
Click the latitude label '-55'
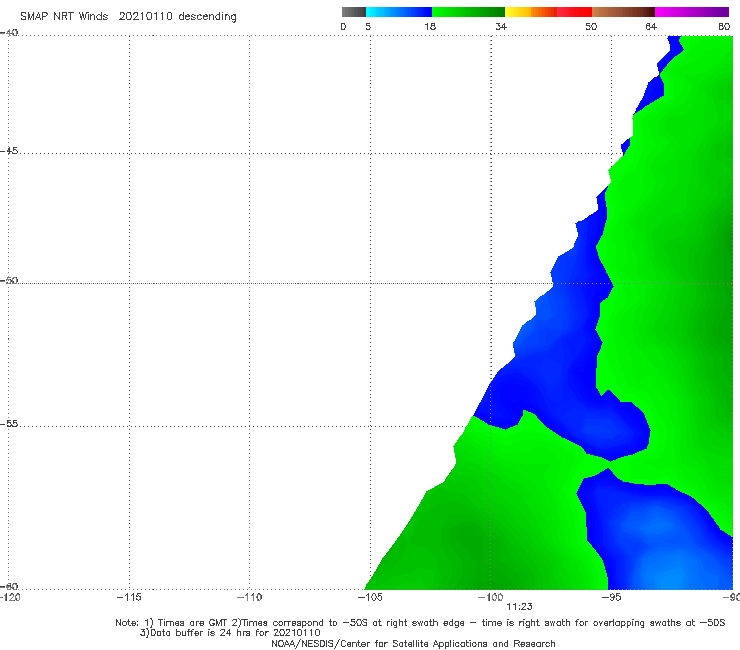(x=9, y=424)
